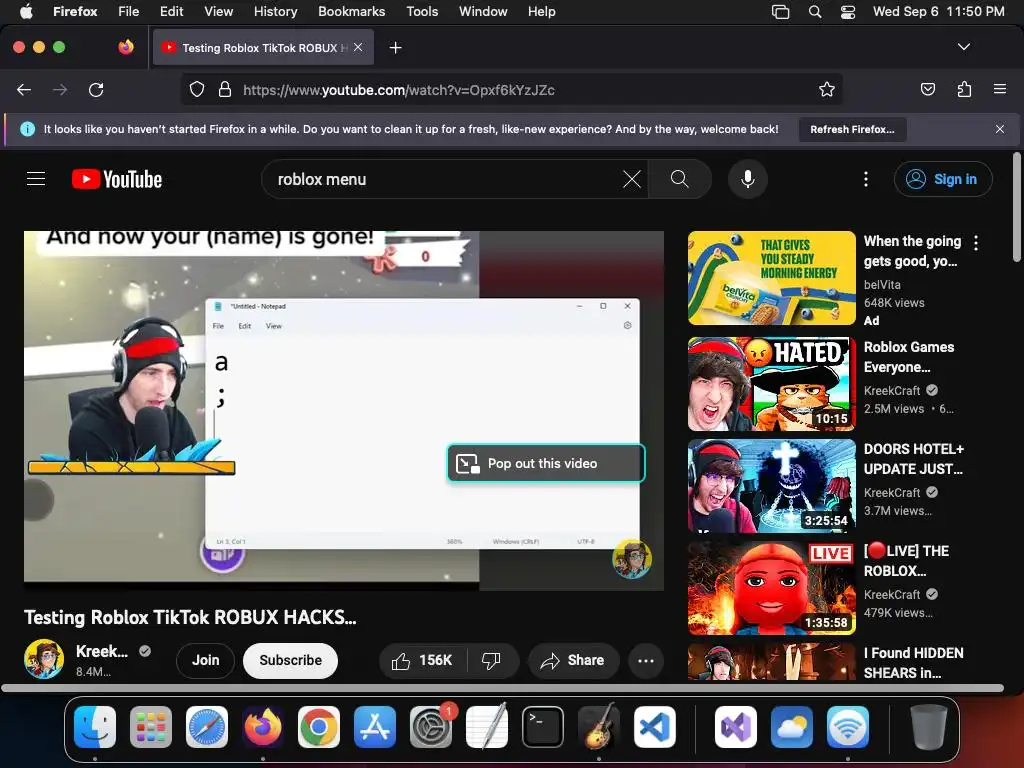
Task: Like the video showing 156K likes
Action: point(423,660)
